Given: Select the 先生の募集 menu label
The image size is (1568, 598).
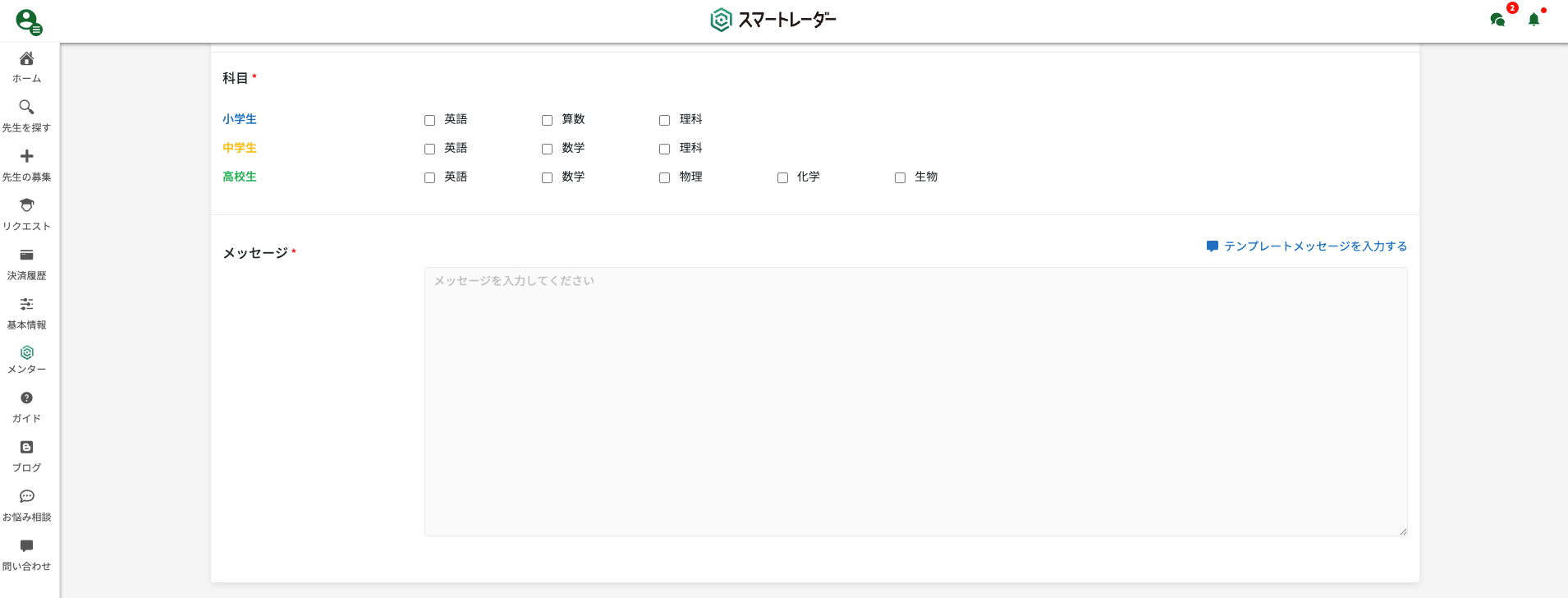Looking at the screenshot, I should 26,177.
